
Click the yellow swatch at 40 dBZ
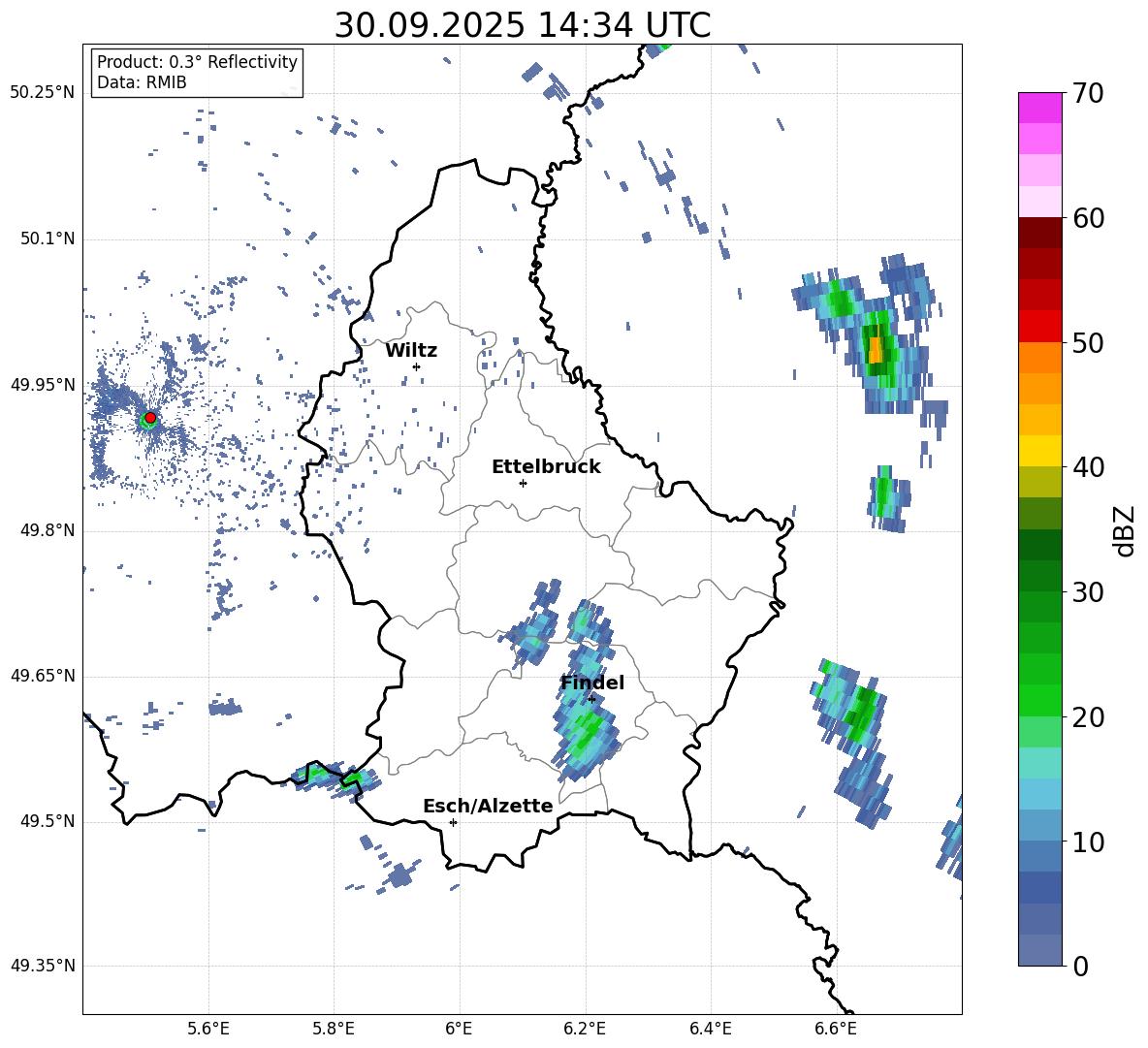pyautogui.click(x=1040, y=451)
